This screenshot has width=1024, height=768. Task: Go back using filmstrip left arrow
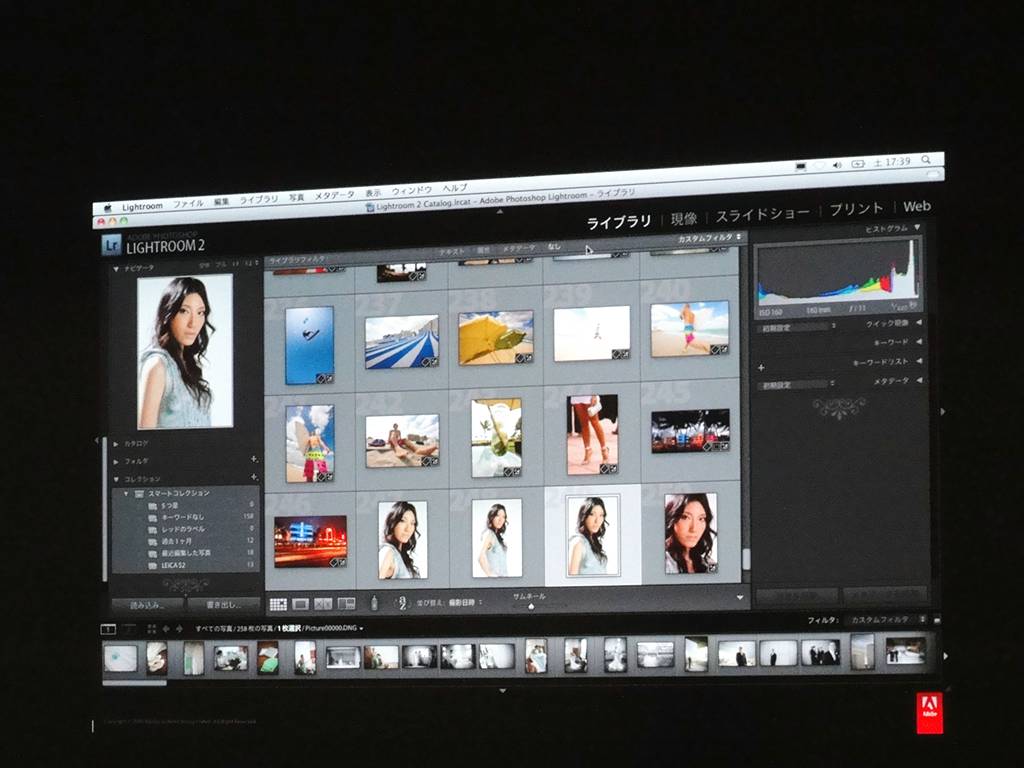[x=166, y=629]
